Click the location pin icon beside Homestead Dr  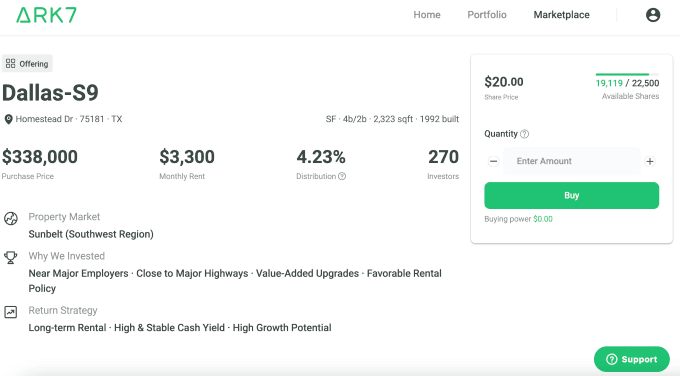[x=8, y=119]
